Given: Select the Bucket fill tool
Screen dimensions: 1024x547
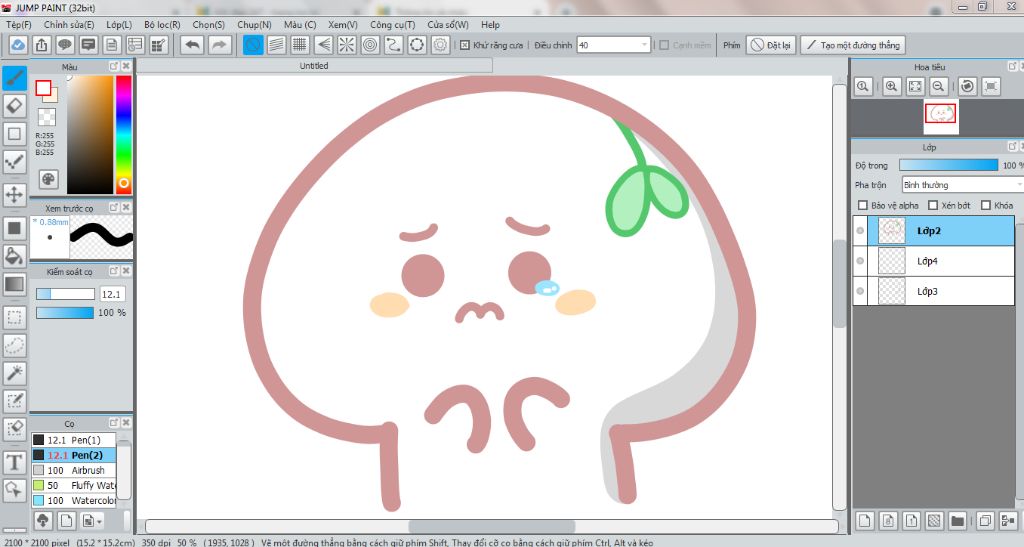Looking at the screenshot, I should 14,256.
